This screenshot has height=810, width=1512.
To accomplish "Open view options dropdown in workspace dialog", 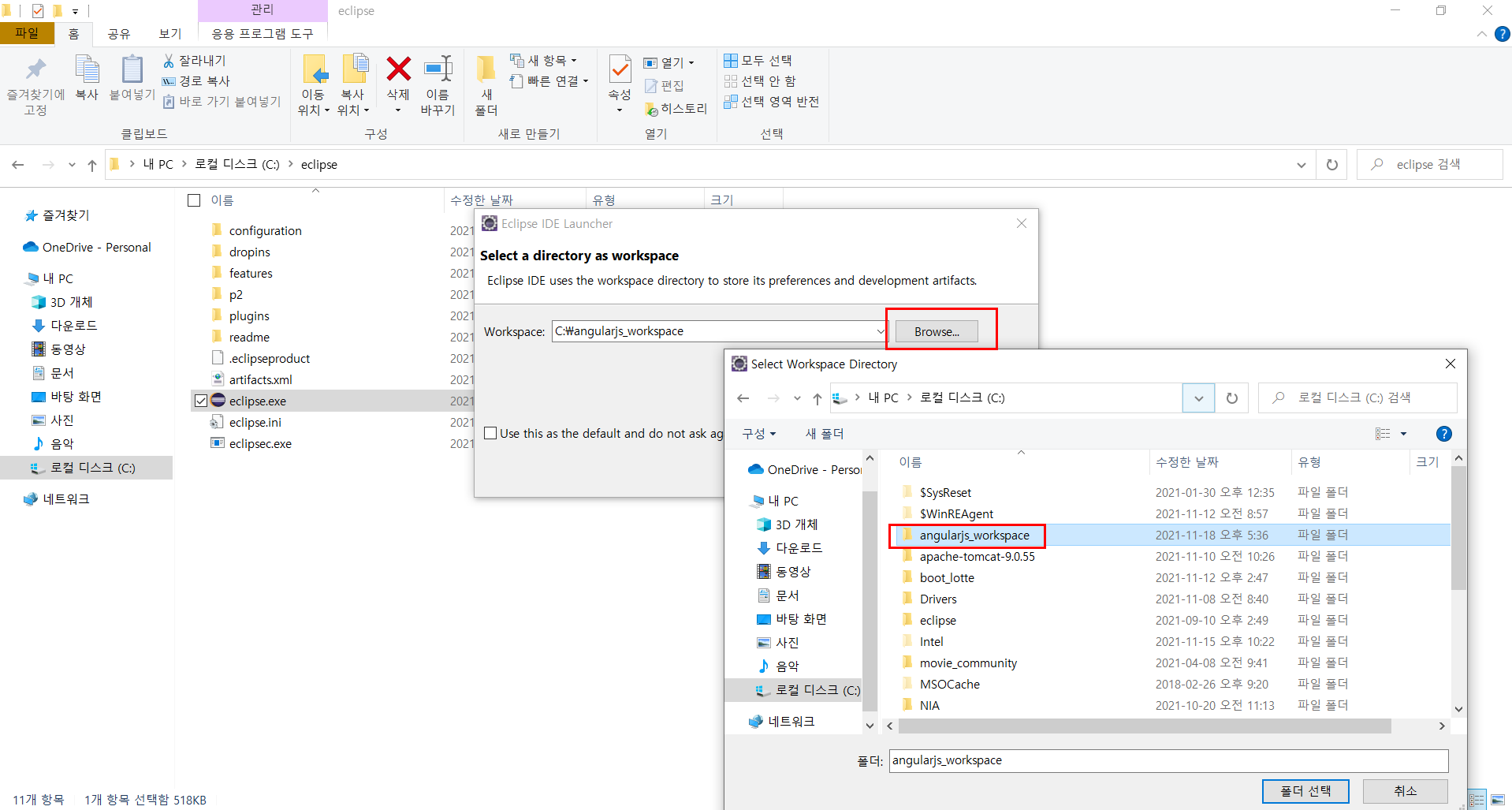I will click(x=1403, y=434).
